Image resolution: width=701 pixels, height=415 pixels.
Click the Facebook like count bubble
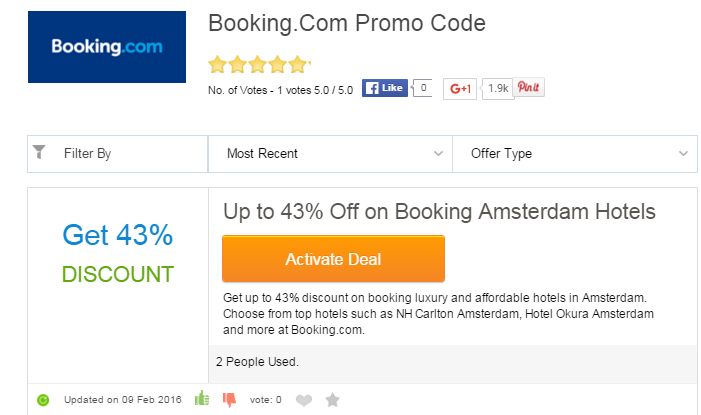point(423,88)
